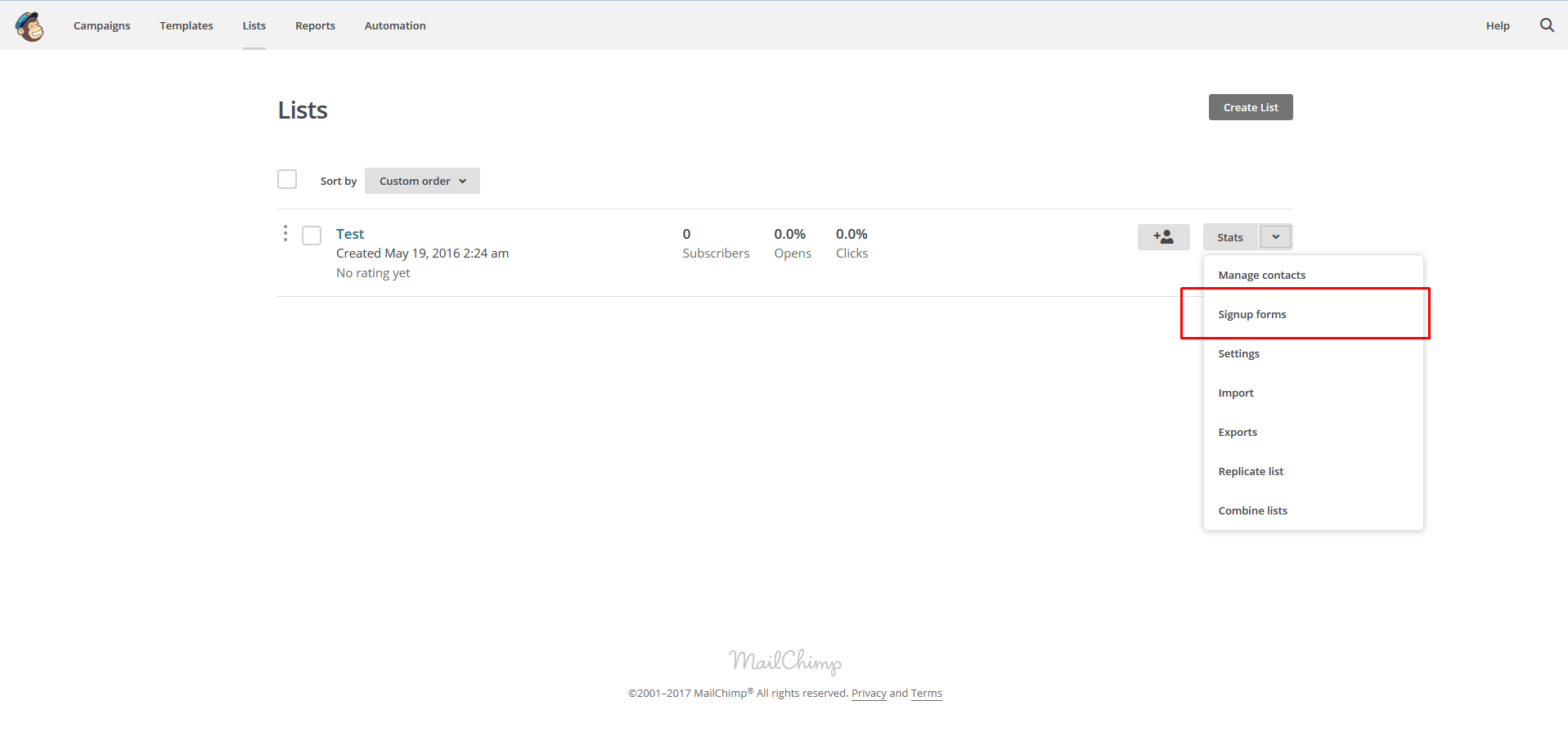Viewport: 1568px width, 741px height.
Task: Choose Signup forms in the dropdown menu
Action: pos(1251,313)
